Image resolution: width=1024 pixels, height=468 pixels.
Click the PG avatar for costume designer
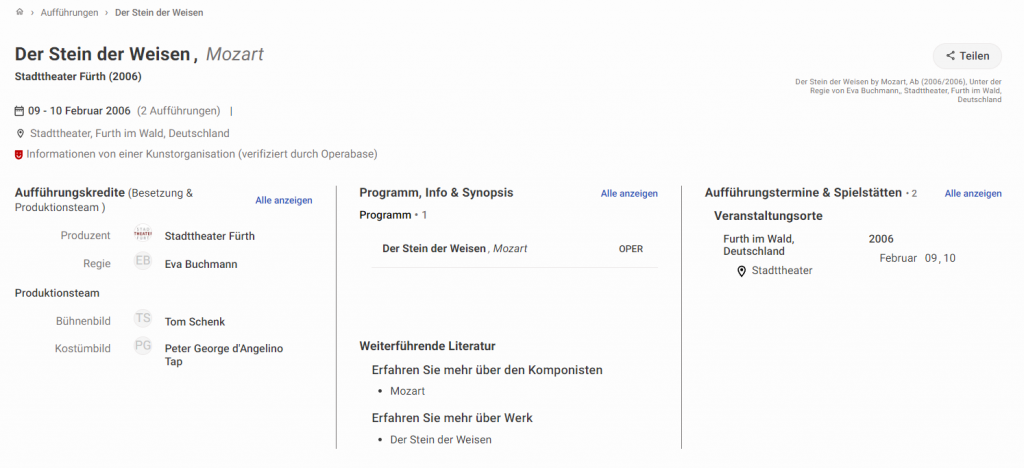[143, 347]
